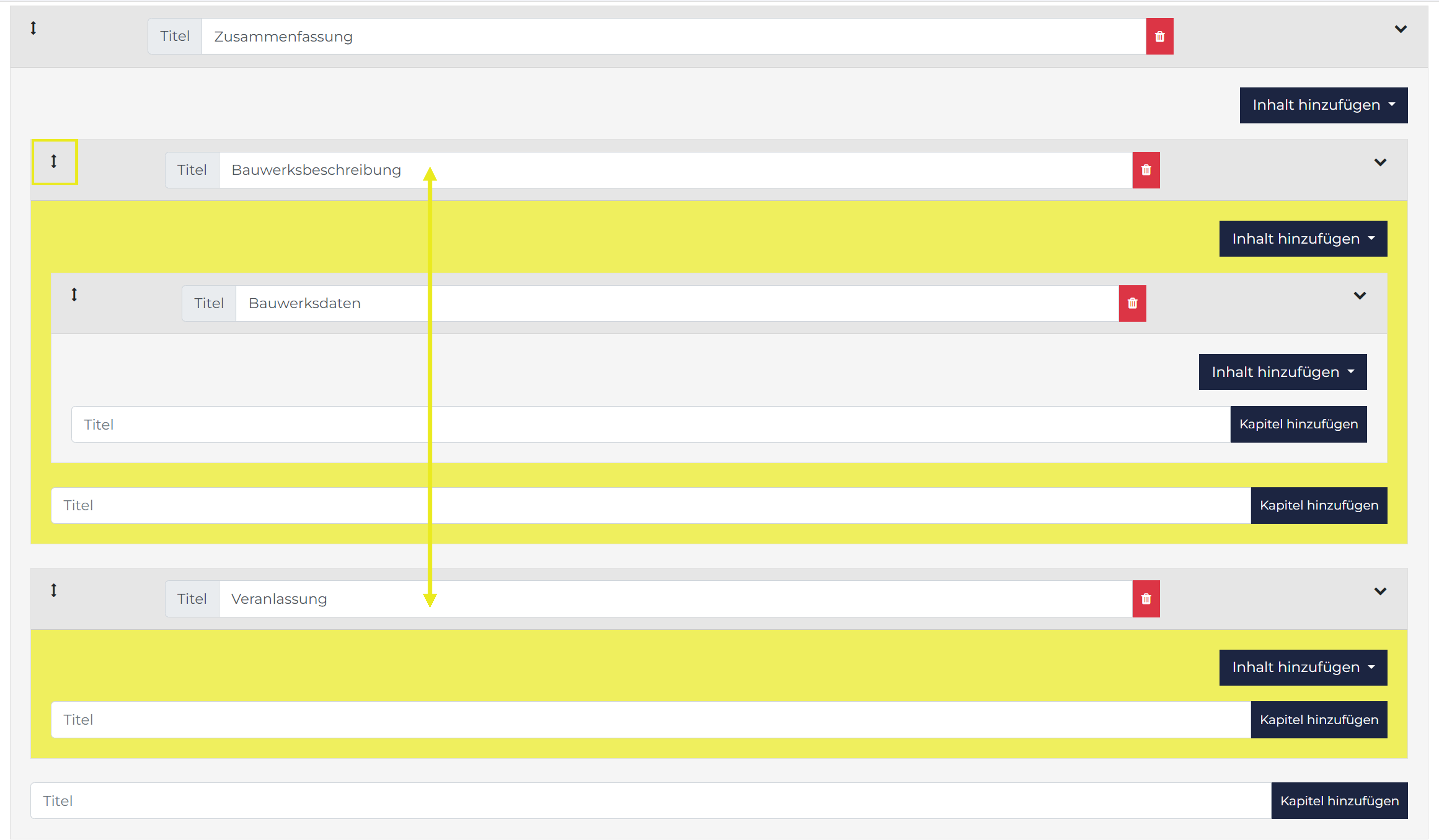Toggle the Bauwerksdaten chevron expander
1439x840 pixels.
1360,295
